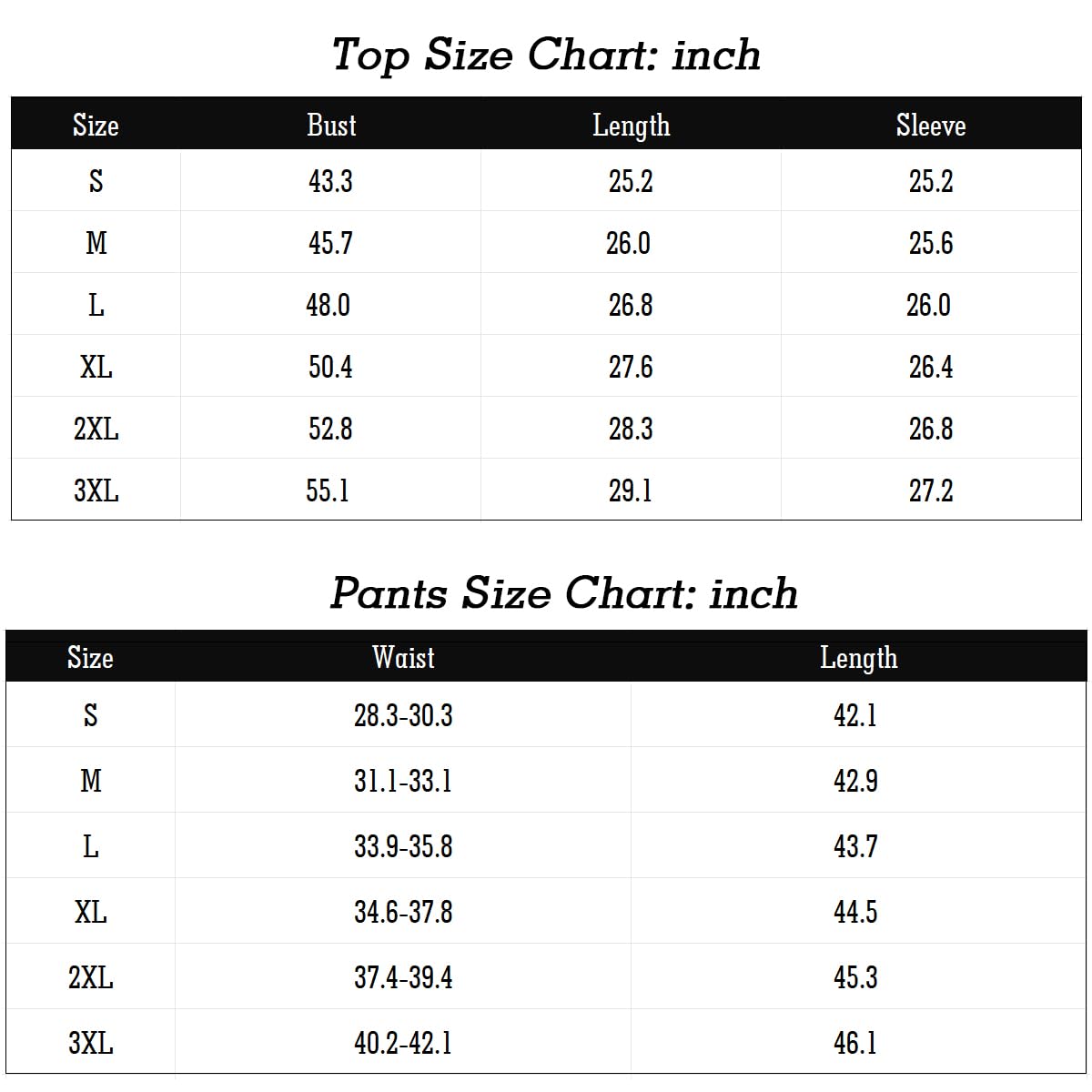Click the 'Top Size Chart: inch' title
The image size is (1092, 1092).
tap(546, 55)
